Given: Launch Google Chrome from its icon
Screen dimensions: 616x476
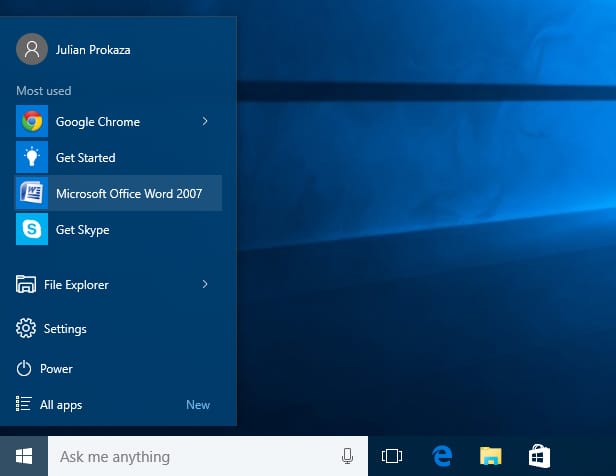Looking at the screenshot, I should (32, 121).
